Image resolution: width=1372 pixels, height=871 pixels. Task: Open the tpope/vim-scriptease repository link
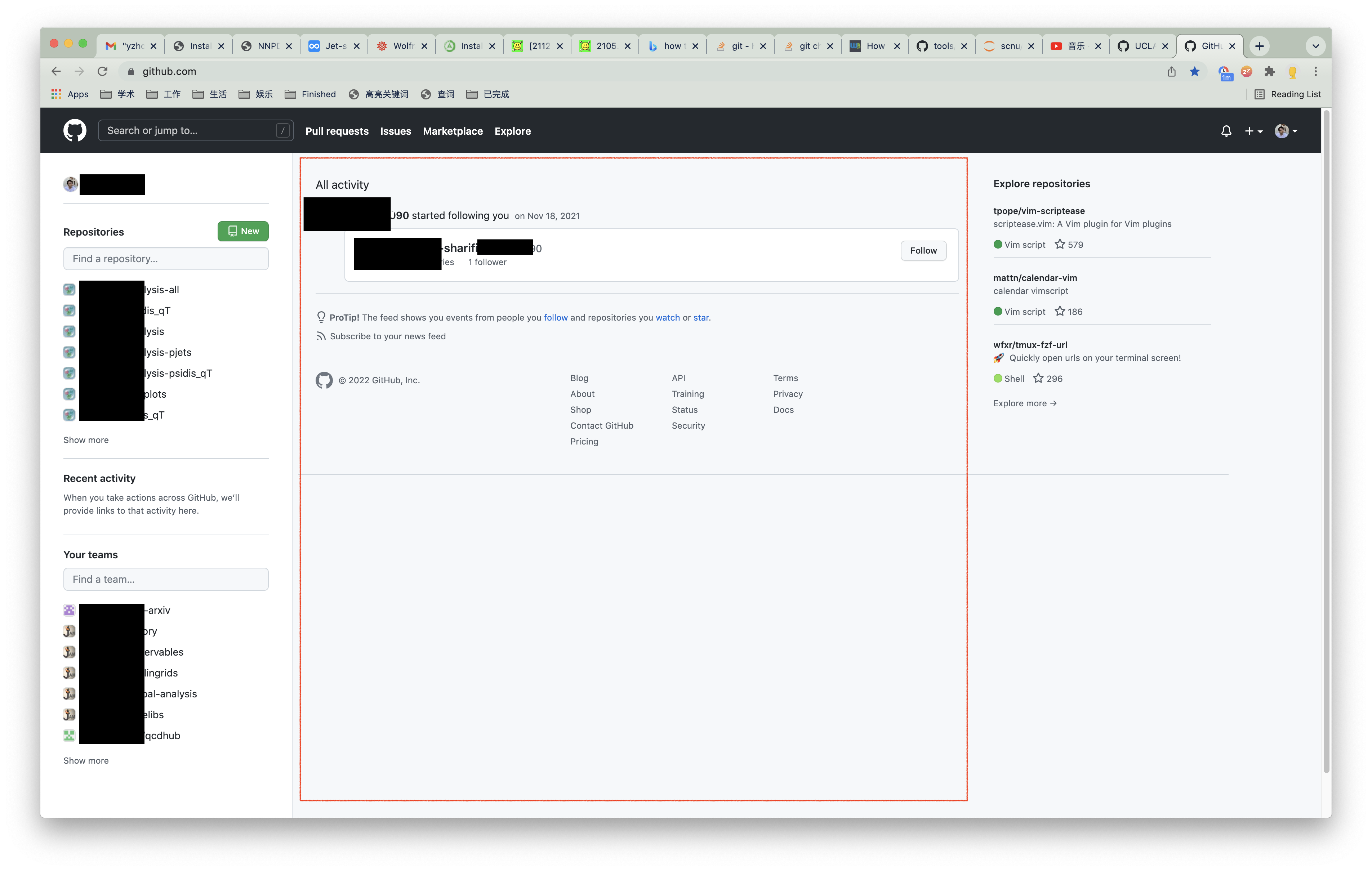click(x=1039, y=211)
